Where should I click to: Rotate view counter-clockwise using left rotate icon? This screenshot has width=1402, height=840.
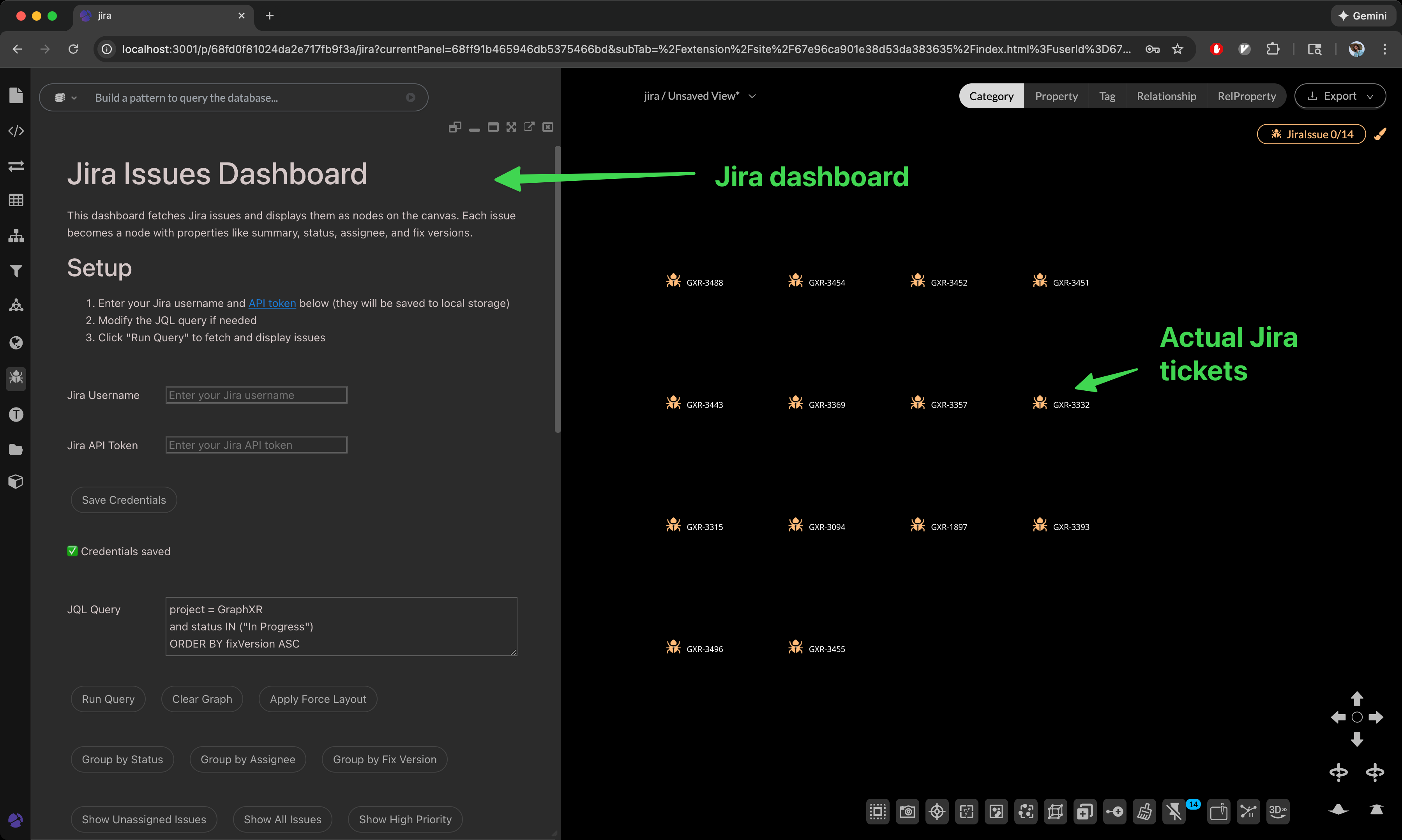tap(1338, 773)
